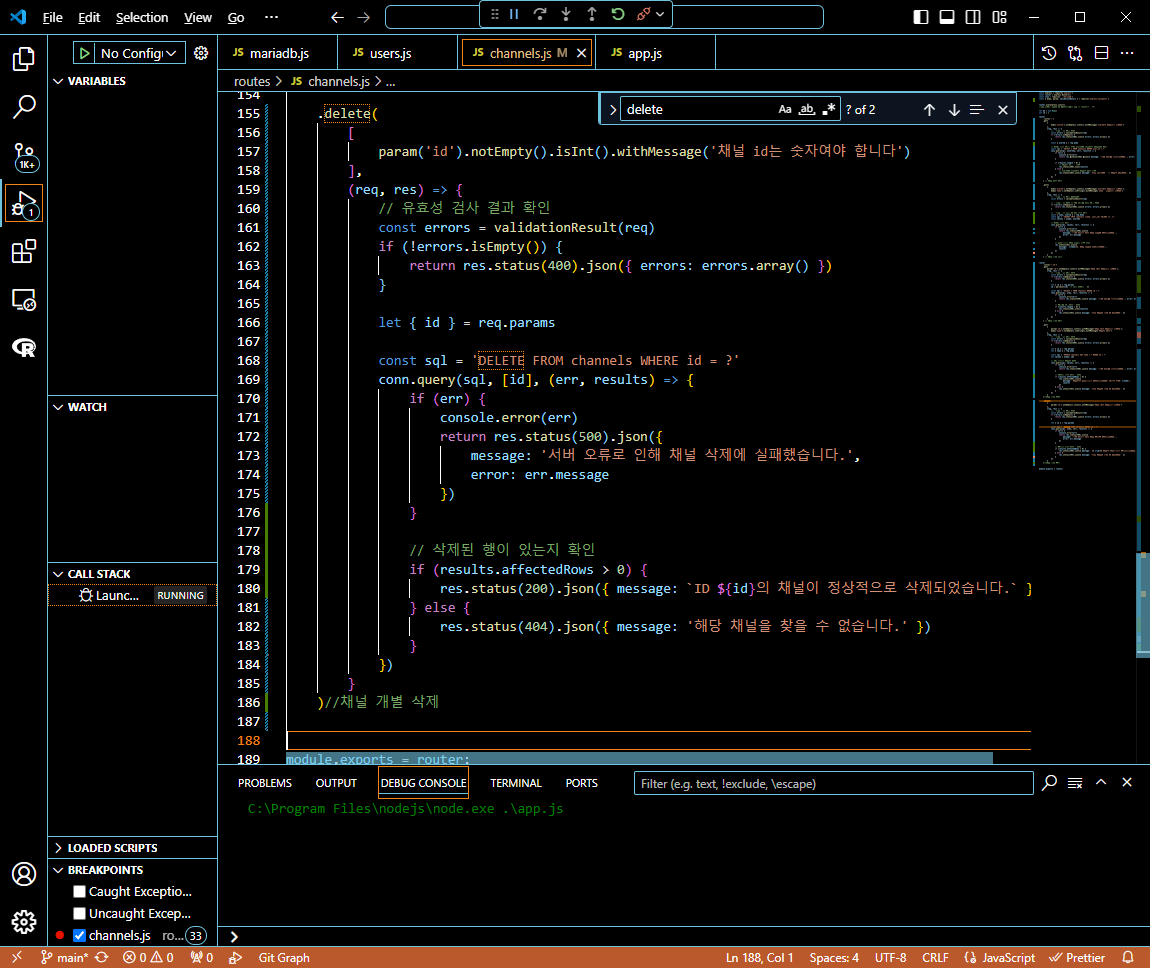Collapse the WATCH section
Screen dimensions: 1150x968
[59, 407]
